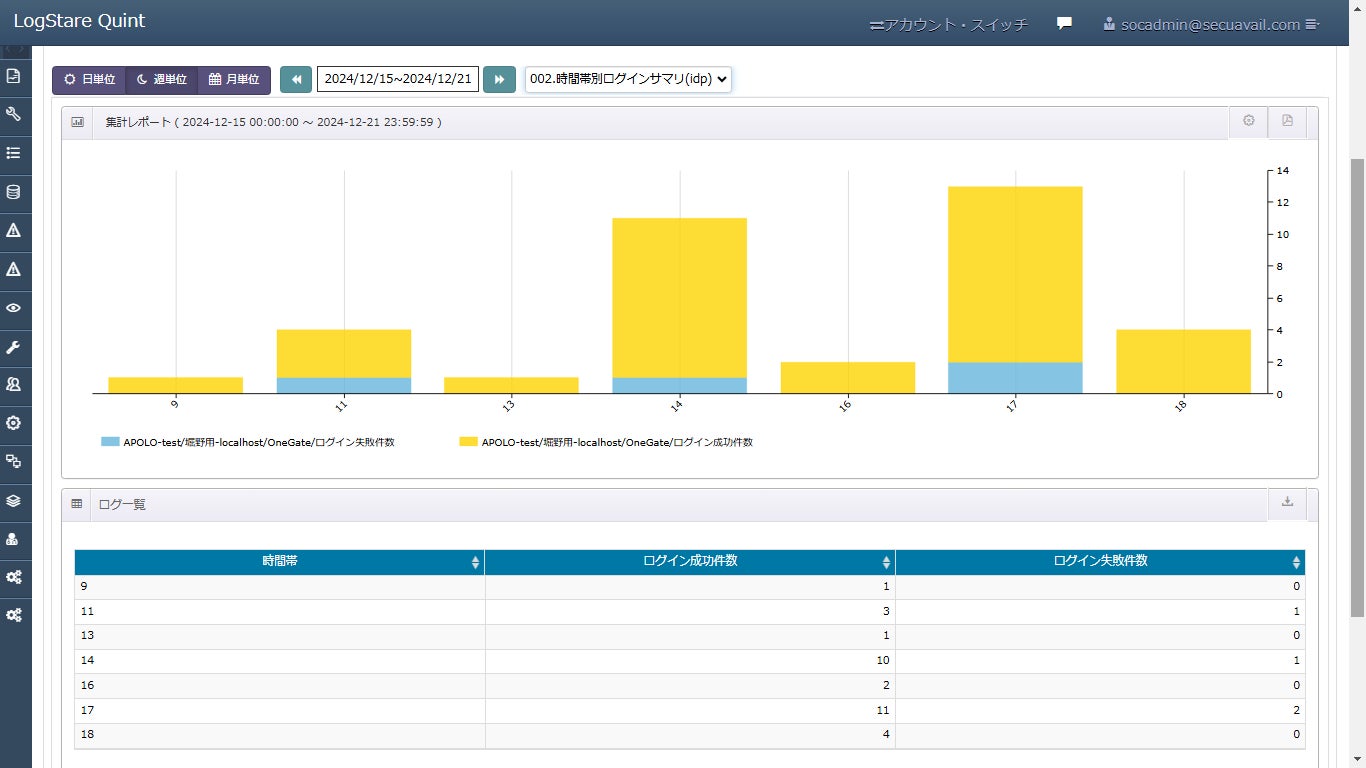Click the layers stack icon in the sidebar
Viewport: 1366px width, 768px height.
(x=14, y=500)
